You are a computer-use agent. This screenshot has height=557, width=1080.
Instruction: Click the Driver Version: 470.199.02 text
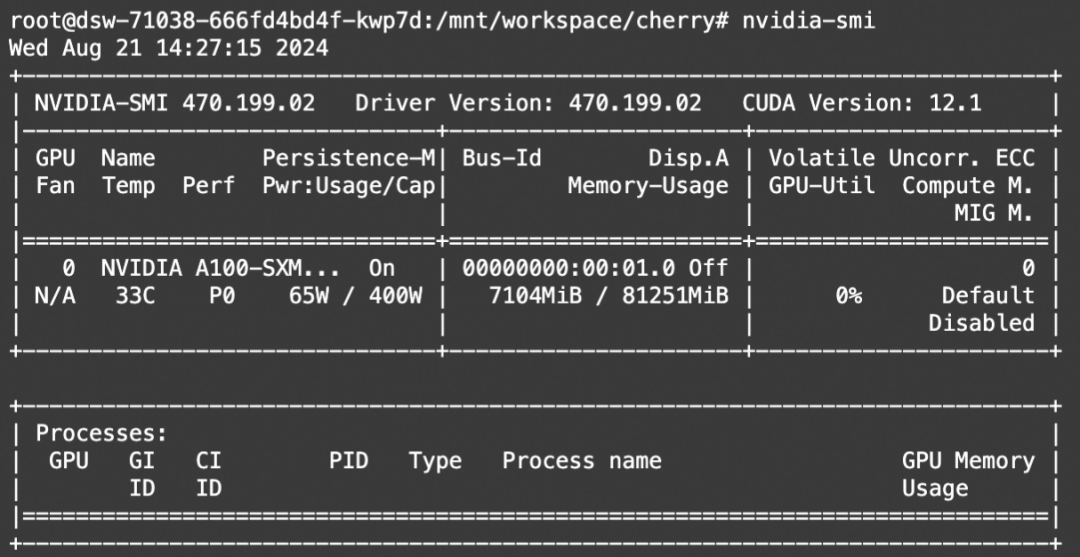[528, 103]
